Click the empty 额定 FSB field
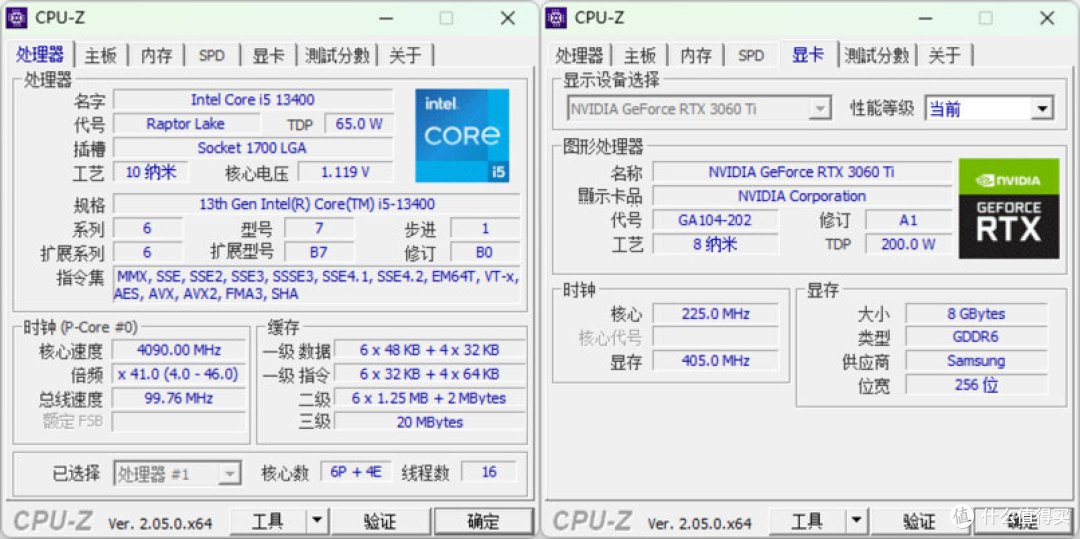The width and height of the screenshot is (1080, 539). [x=178, y=422]
